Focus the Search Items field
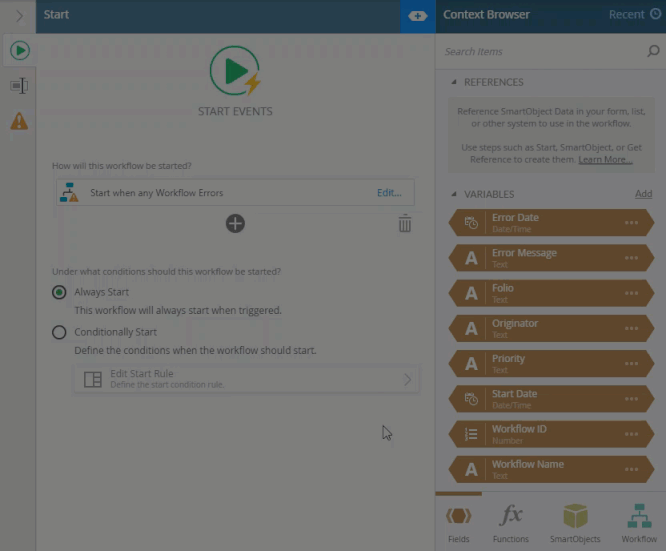Image resolution: width=666 pixels, height=551 pixels. (x=544, y=51)
